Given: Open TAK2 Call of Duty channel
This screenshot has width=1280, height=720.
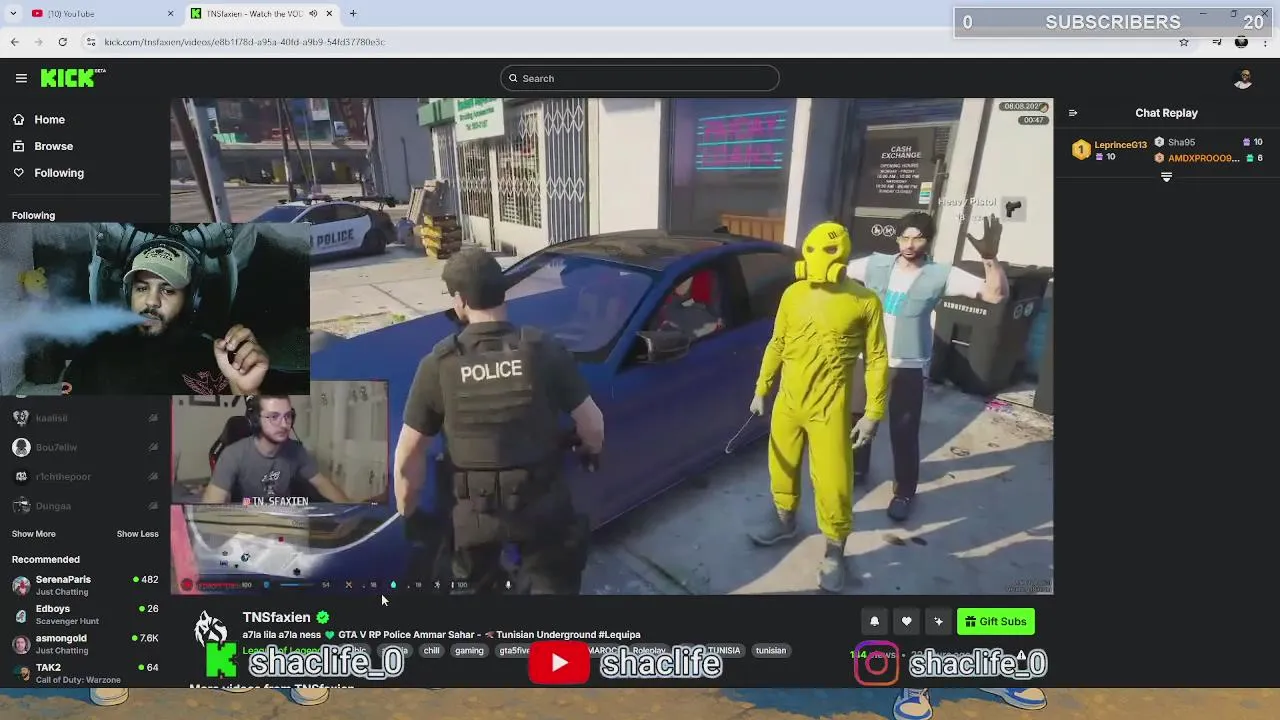Looking at the screenshot, I should point(85,673).
